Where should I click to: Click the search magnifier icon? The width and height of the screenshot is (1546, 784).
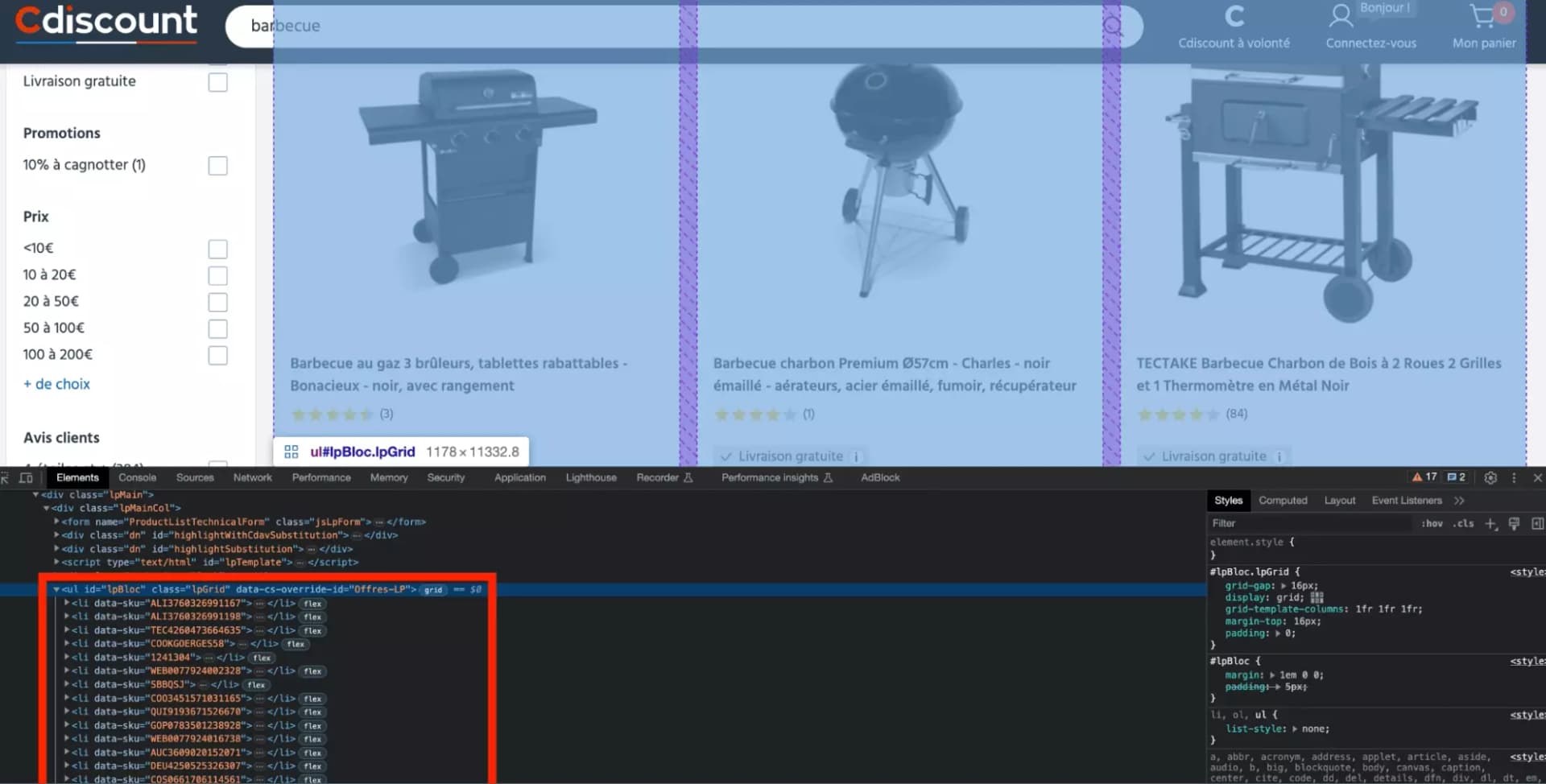1113,26
